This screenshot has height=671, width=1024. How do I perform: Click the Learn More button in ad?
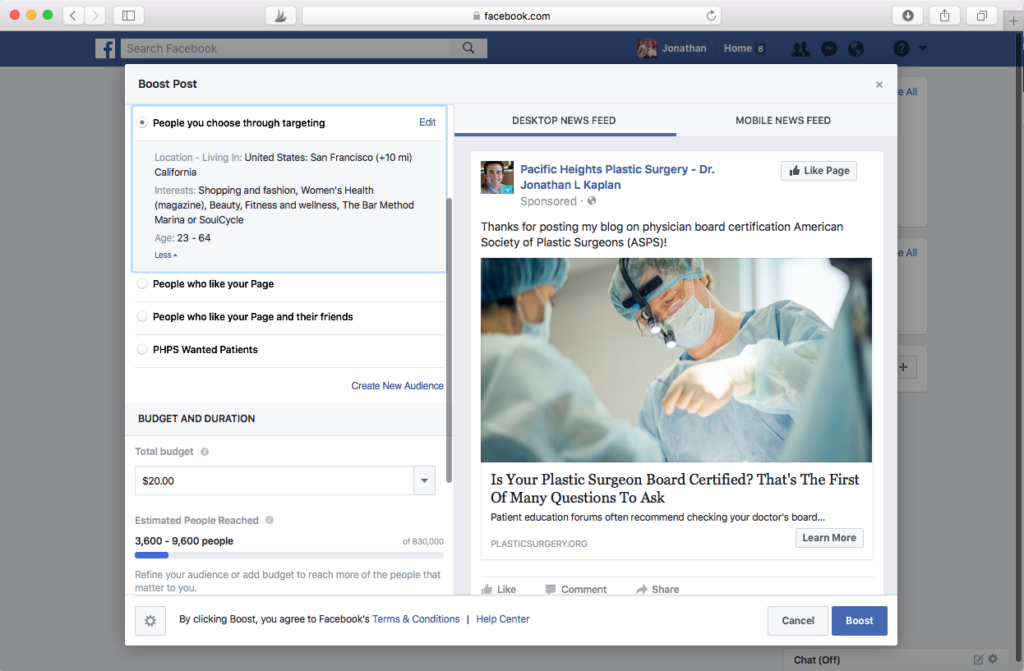pyautogui.click(x=829, y=538)
